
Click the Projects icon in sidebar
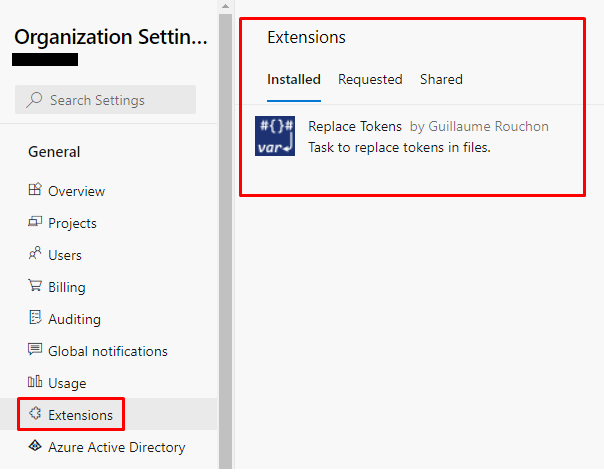pyautogui.click(x=35, y=222)
